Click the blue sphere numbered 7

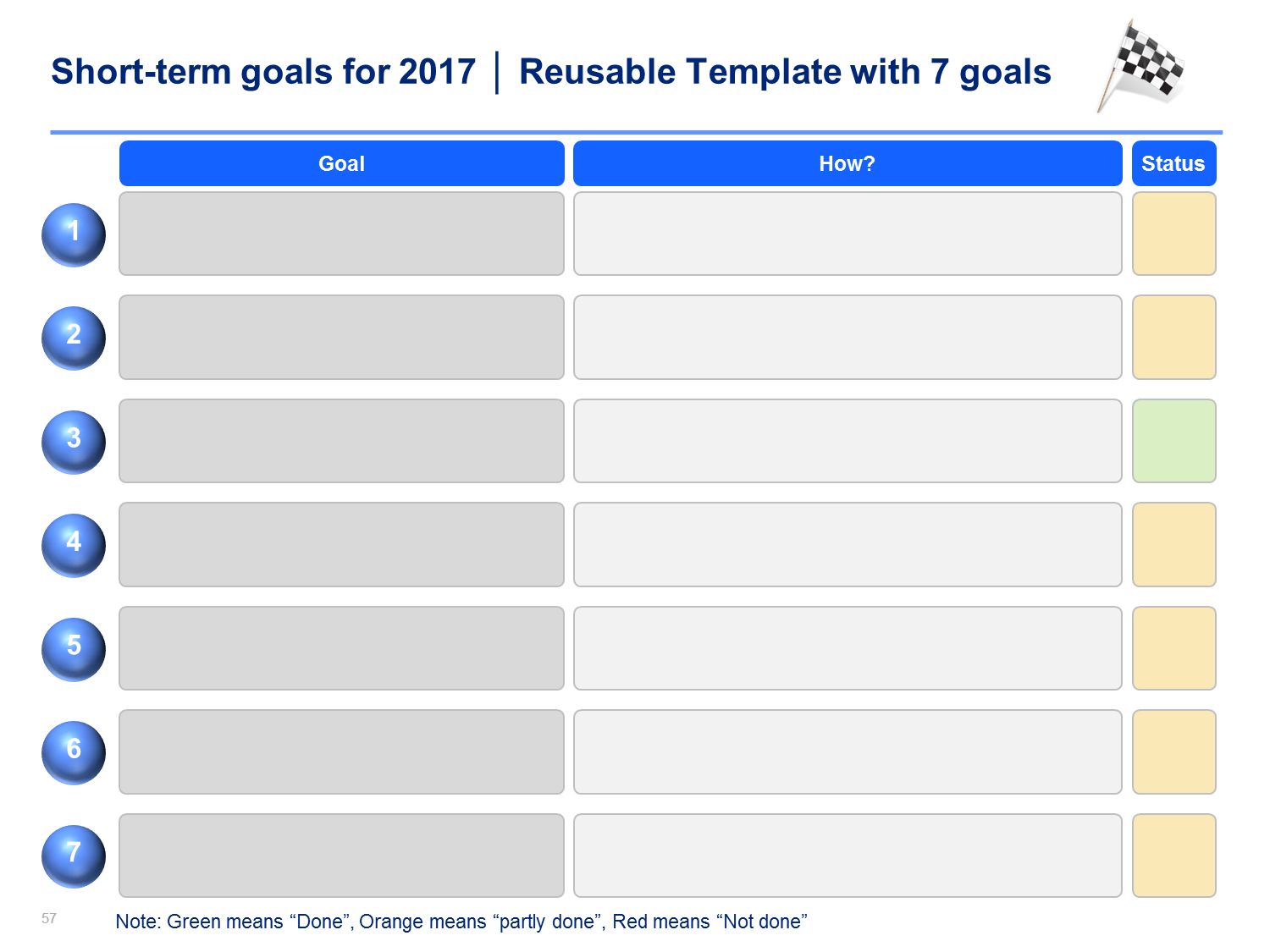pyautogui.click(x=74, y=856)
